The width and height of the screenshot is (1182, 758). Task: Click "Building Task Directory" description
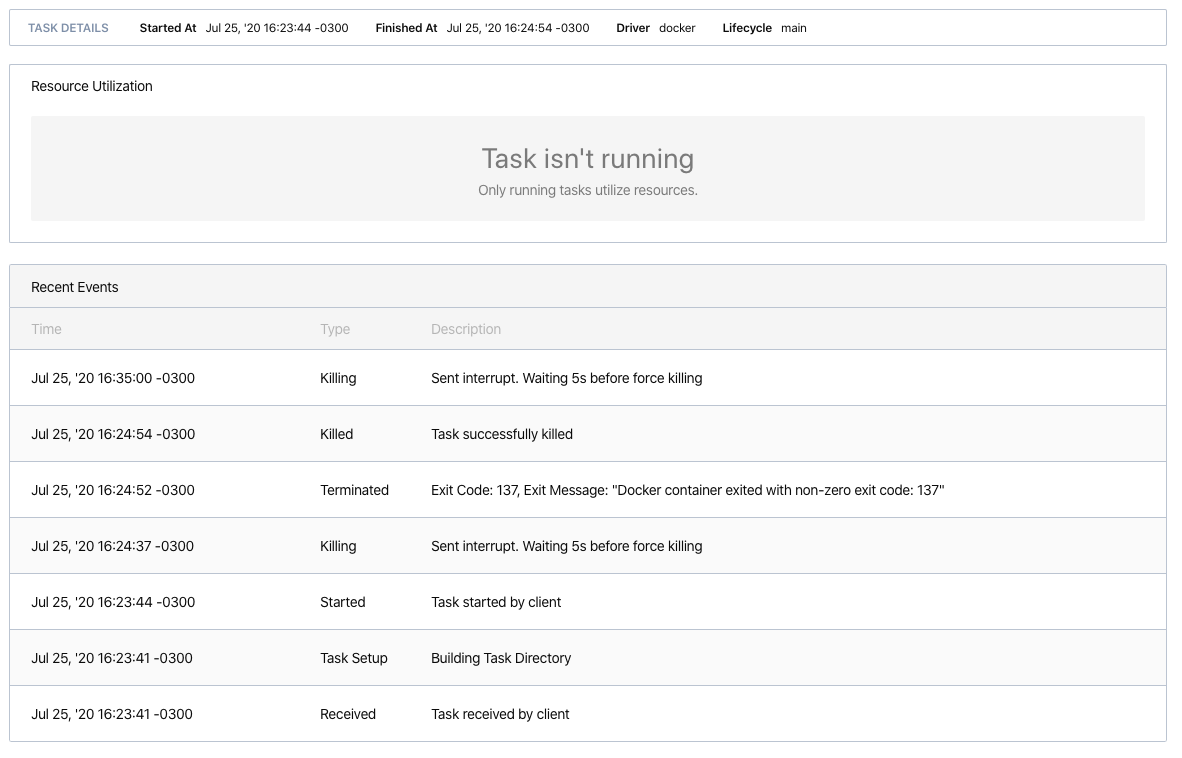pos(501,659)
